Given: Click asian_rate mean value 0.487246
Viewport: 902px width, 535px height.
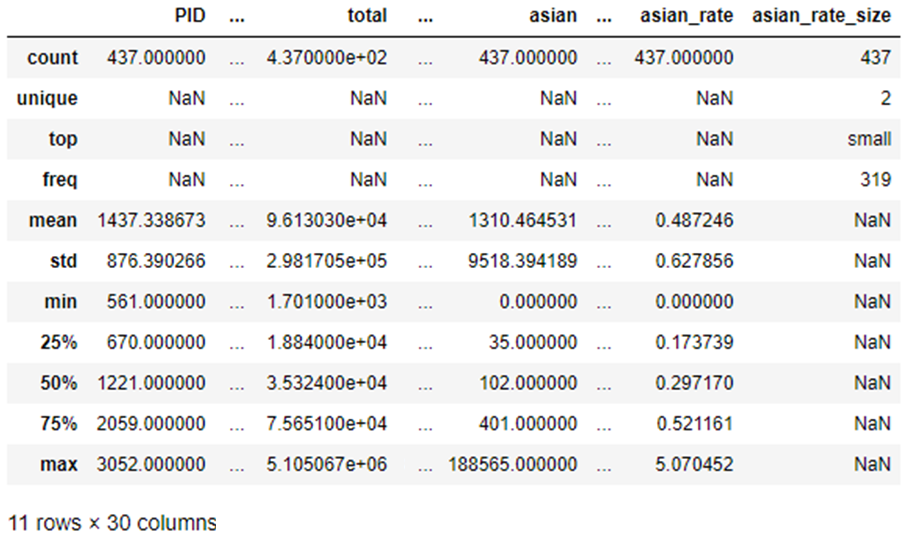Looking at the screenshot, I should [694, 220].
